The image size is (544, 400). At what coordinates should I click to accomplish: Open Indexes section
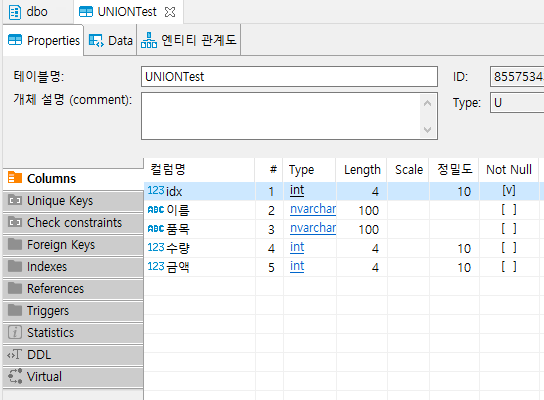[73, 266]
